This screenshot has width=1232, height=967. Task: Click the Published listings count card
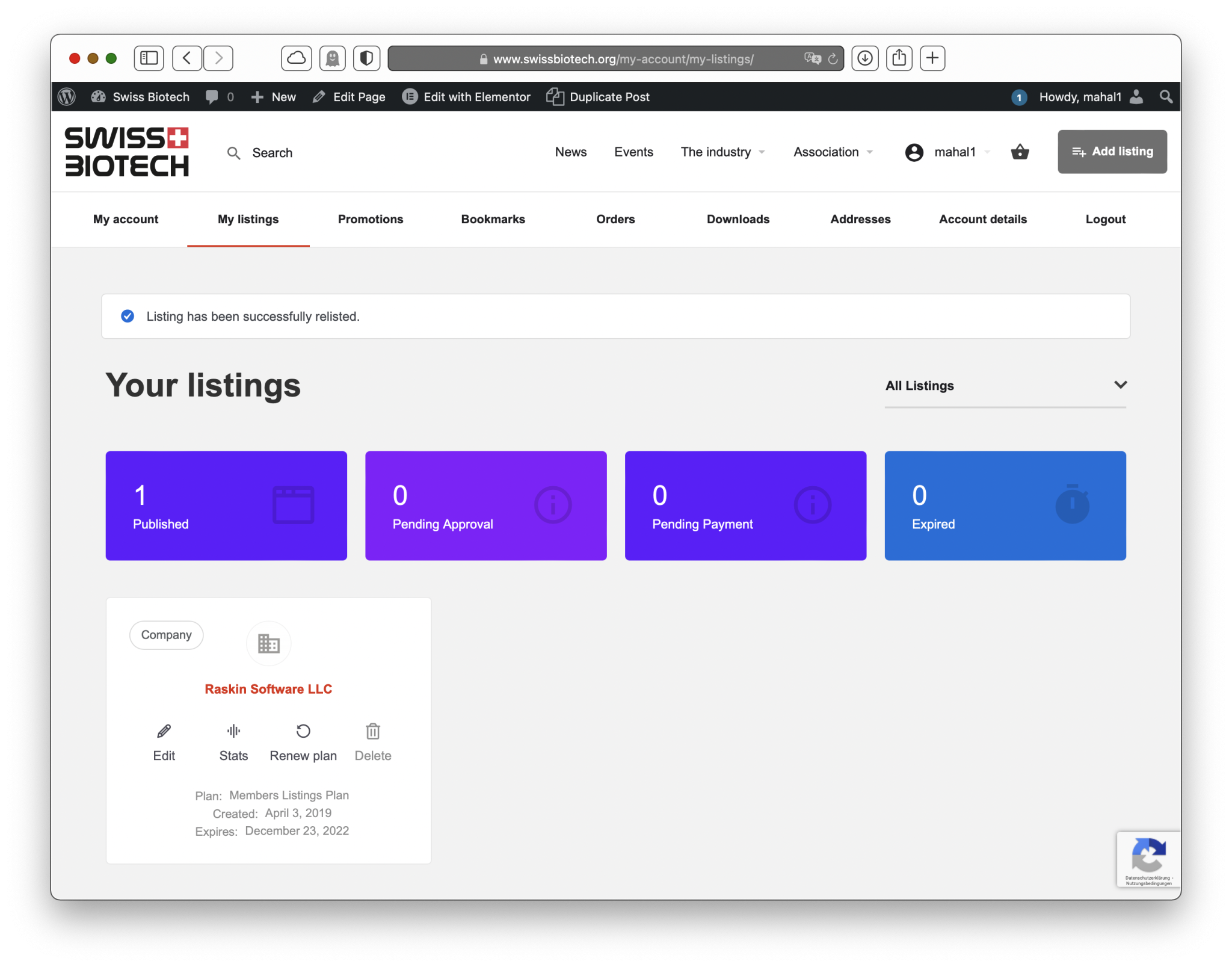pos(226,505)
